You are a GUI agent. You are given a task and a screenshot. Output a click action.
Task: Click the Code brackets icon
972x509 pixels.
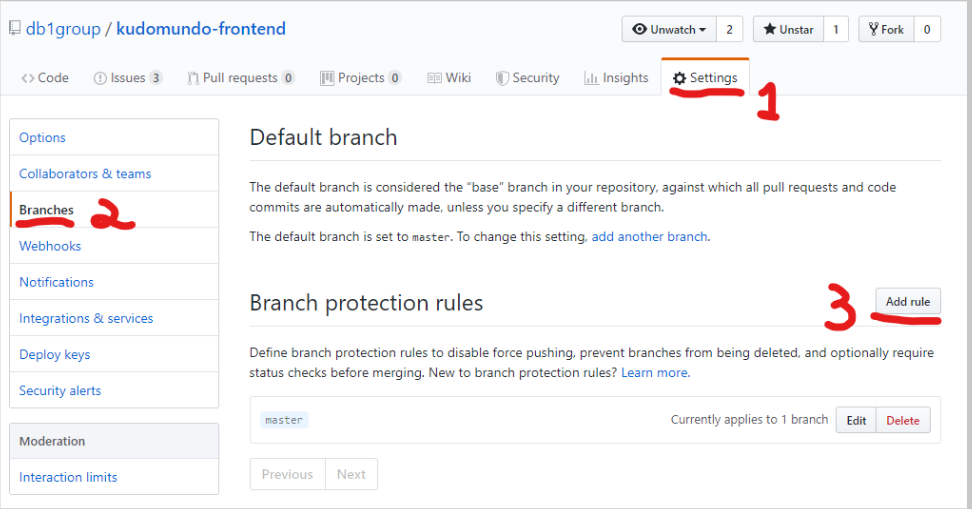[x=27, y=78]
